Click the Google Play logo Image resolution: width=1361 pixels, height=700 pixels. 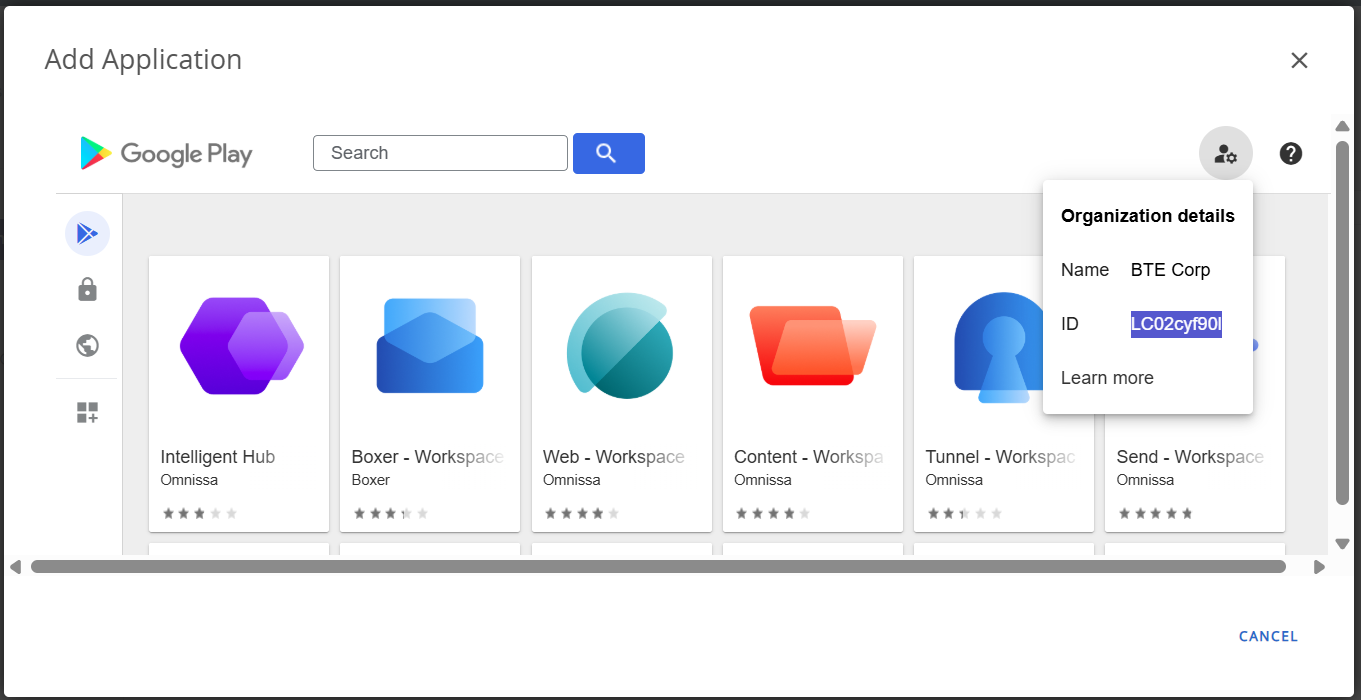tap(166, 153)
